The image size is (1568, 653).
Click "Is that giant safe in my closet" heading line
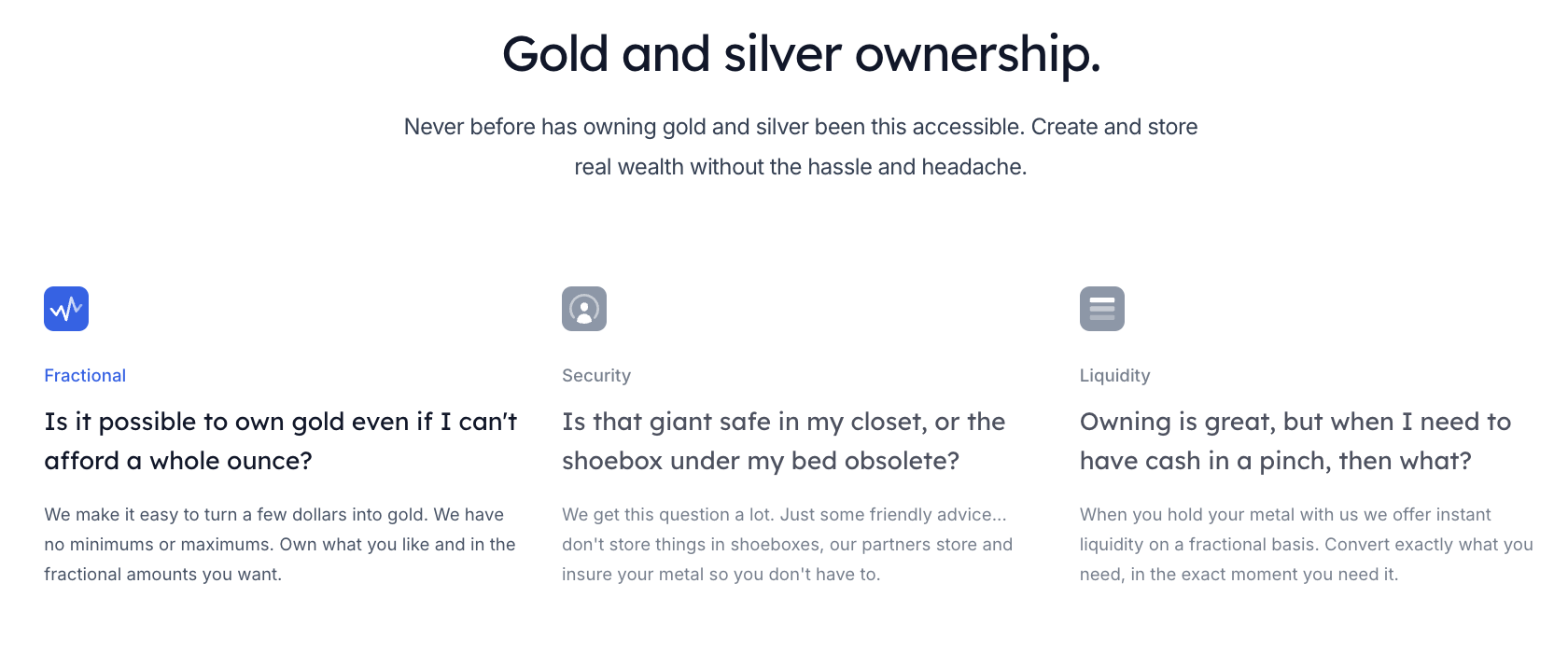(x=784, y=422)
